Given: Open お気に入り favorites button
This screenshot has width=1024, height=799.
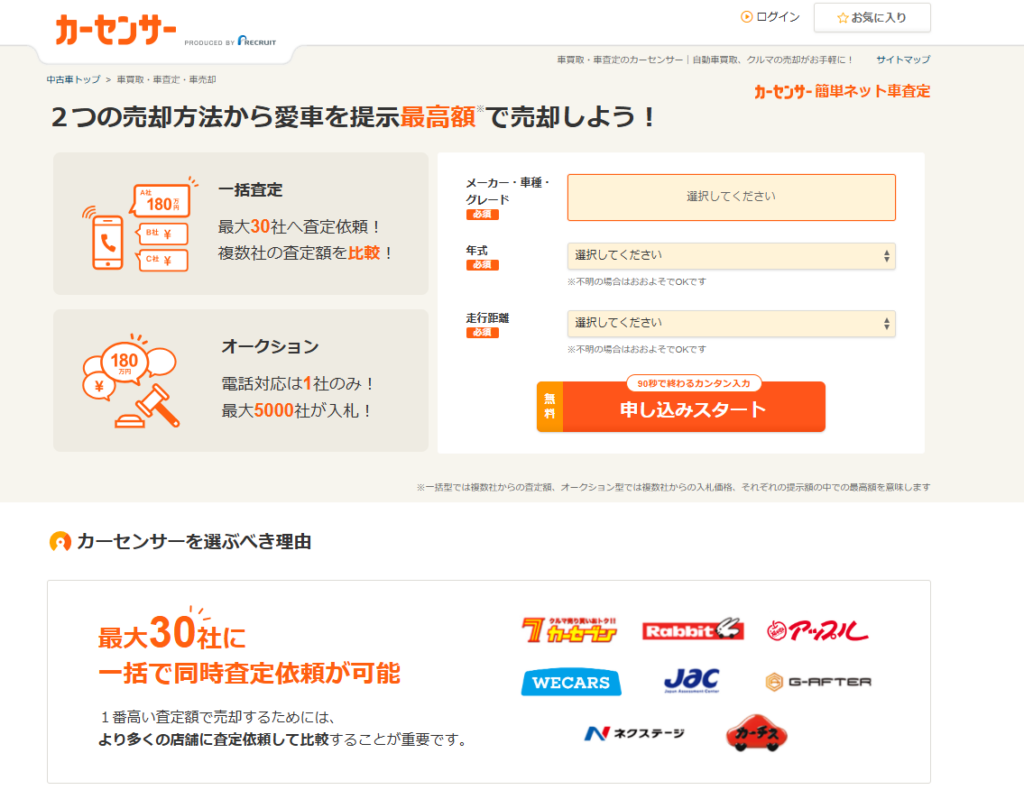Looking at the screenshot, I should (872, 18).
